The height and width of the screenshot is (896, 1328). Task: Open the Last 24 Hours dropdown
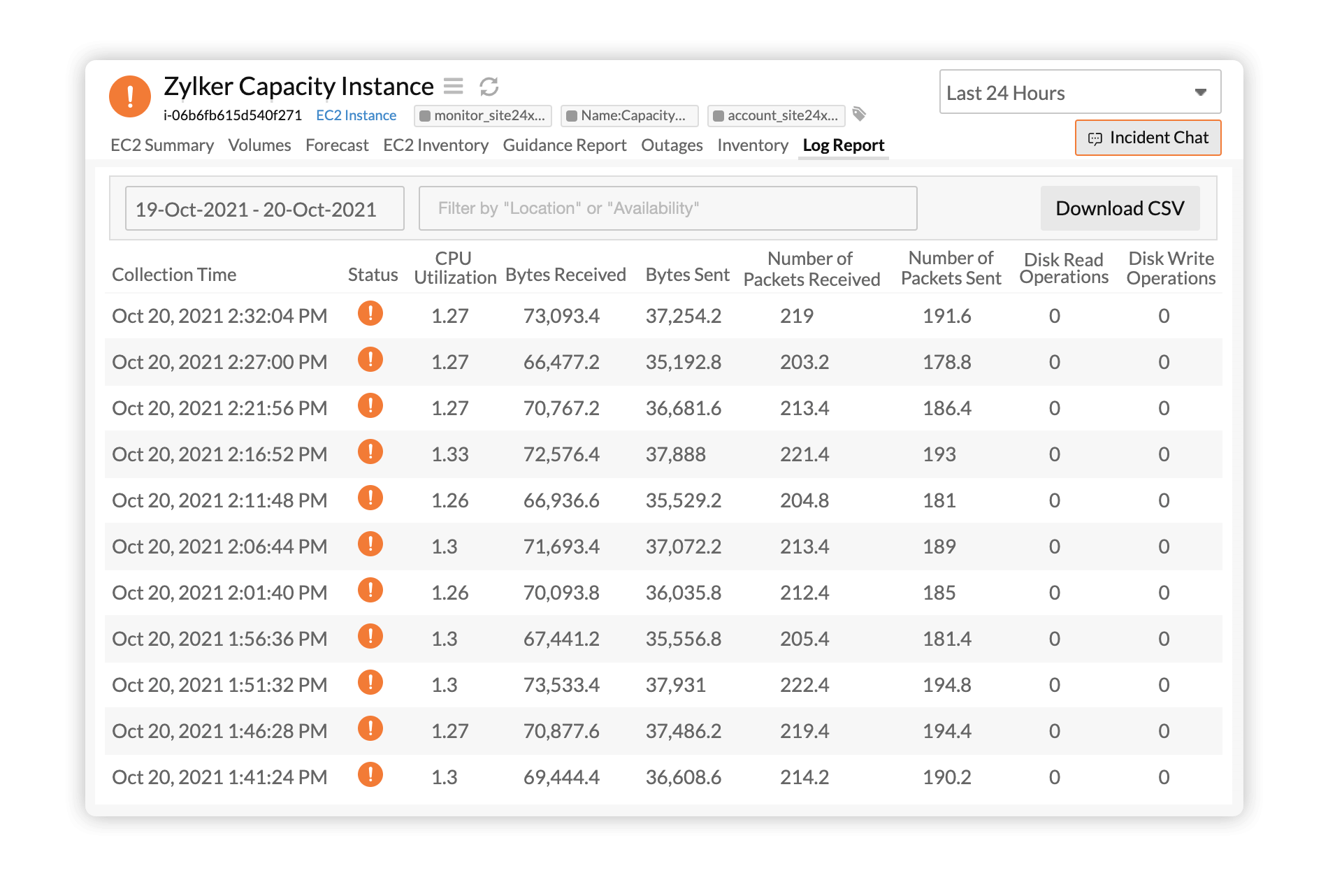(x=1078, y=92)
